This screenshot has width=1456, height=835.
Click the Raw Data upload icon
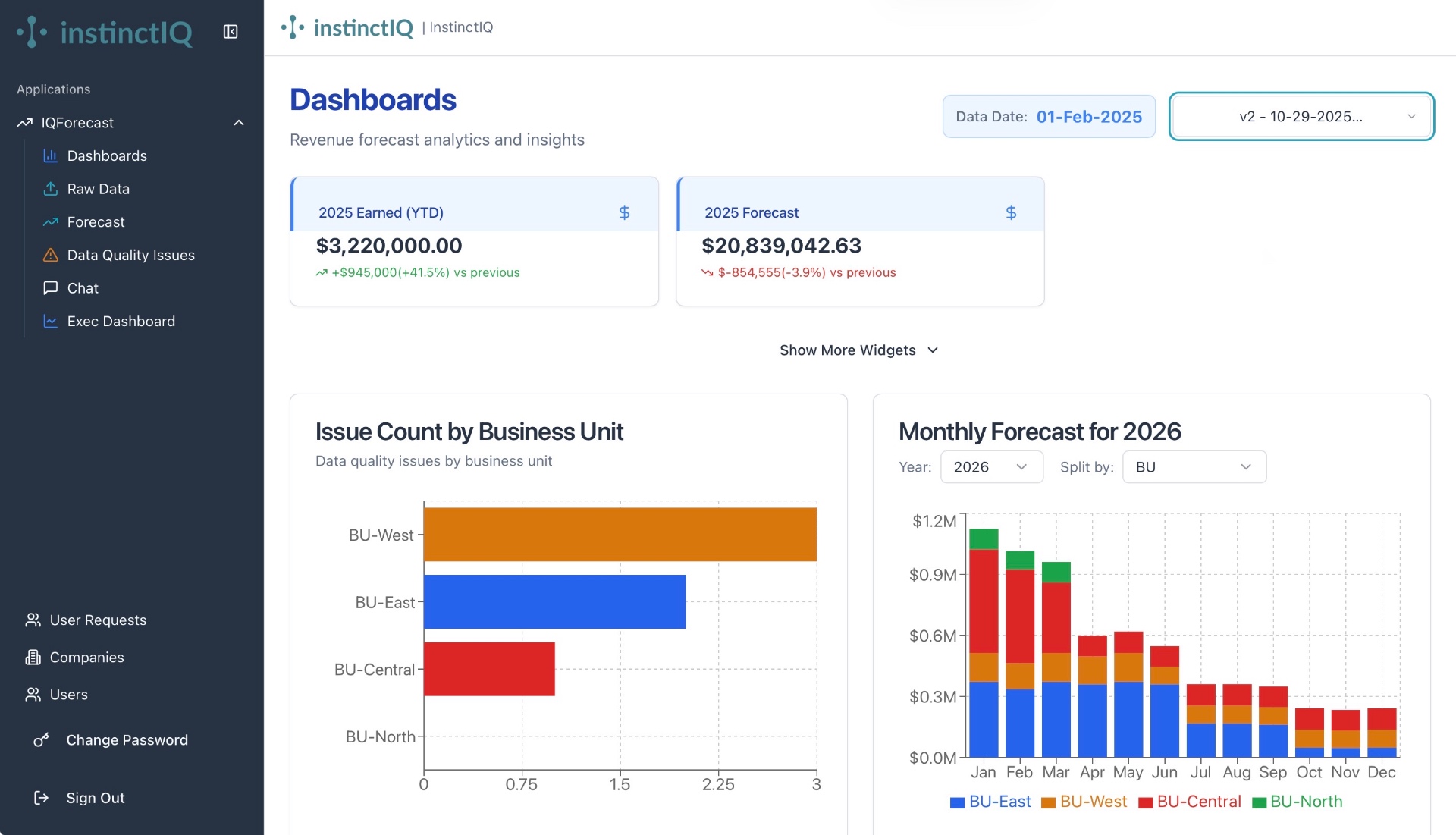click(51, 189)
